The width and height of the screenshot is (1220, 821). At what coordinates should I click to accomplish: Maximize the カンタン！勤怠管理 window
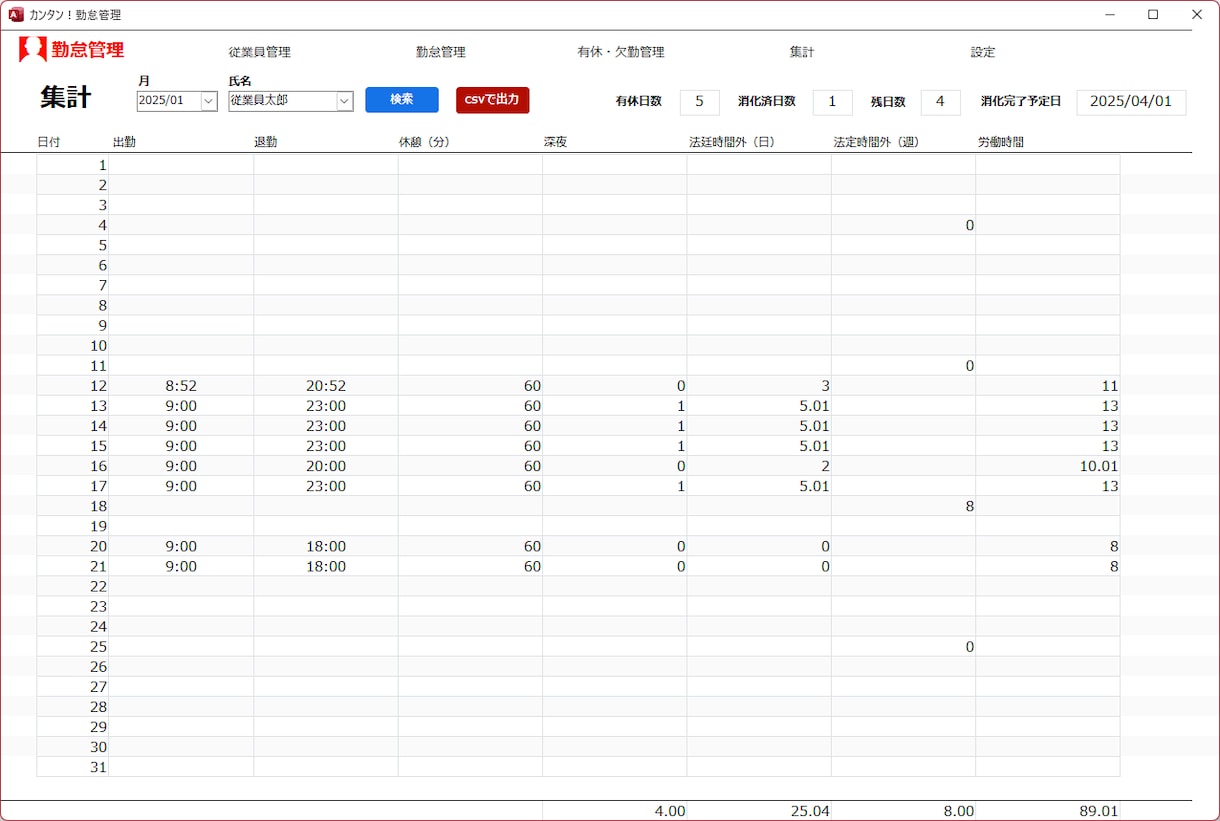pyautogui.click(x=1153, y=15)
